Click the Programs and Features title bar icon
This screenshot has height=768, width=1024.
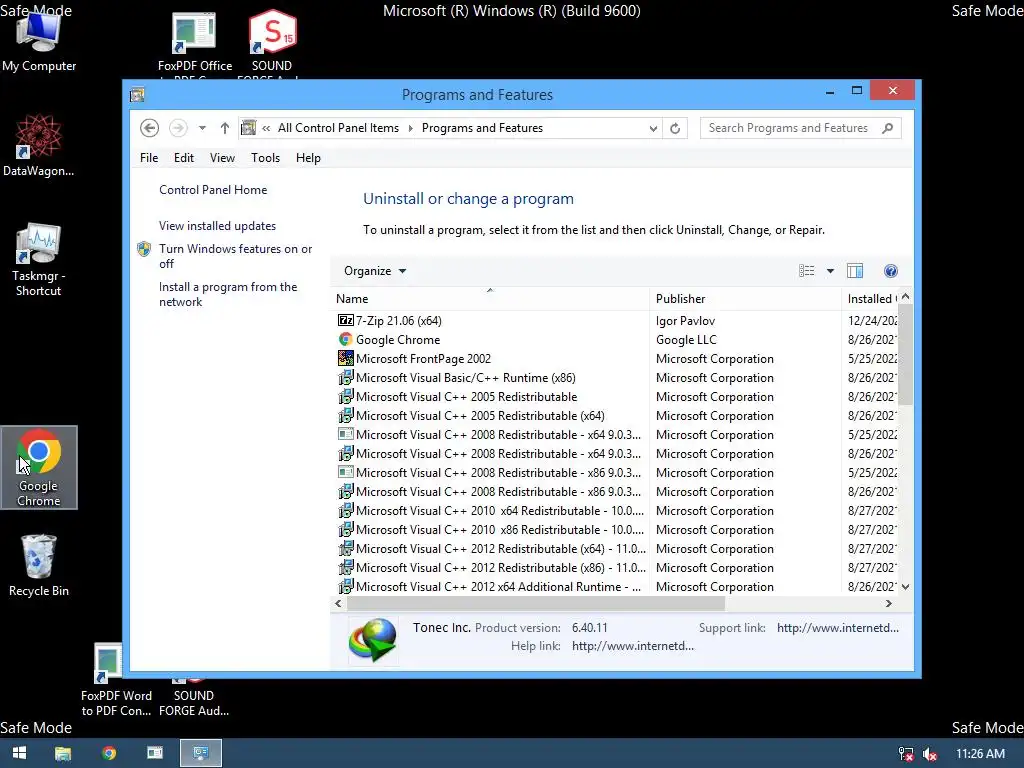[x=137, y=95]
